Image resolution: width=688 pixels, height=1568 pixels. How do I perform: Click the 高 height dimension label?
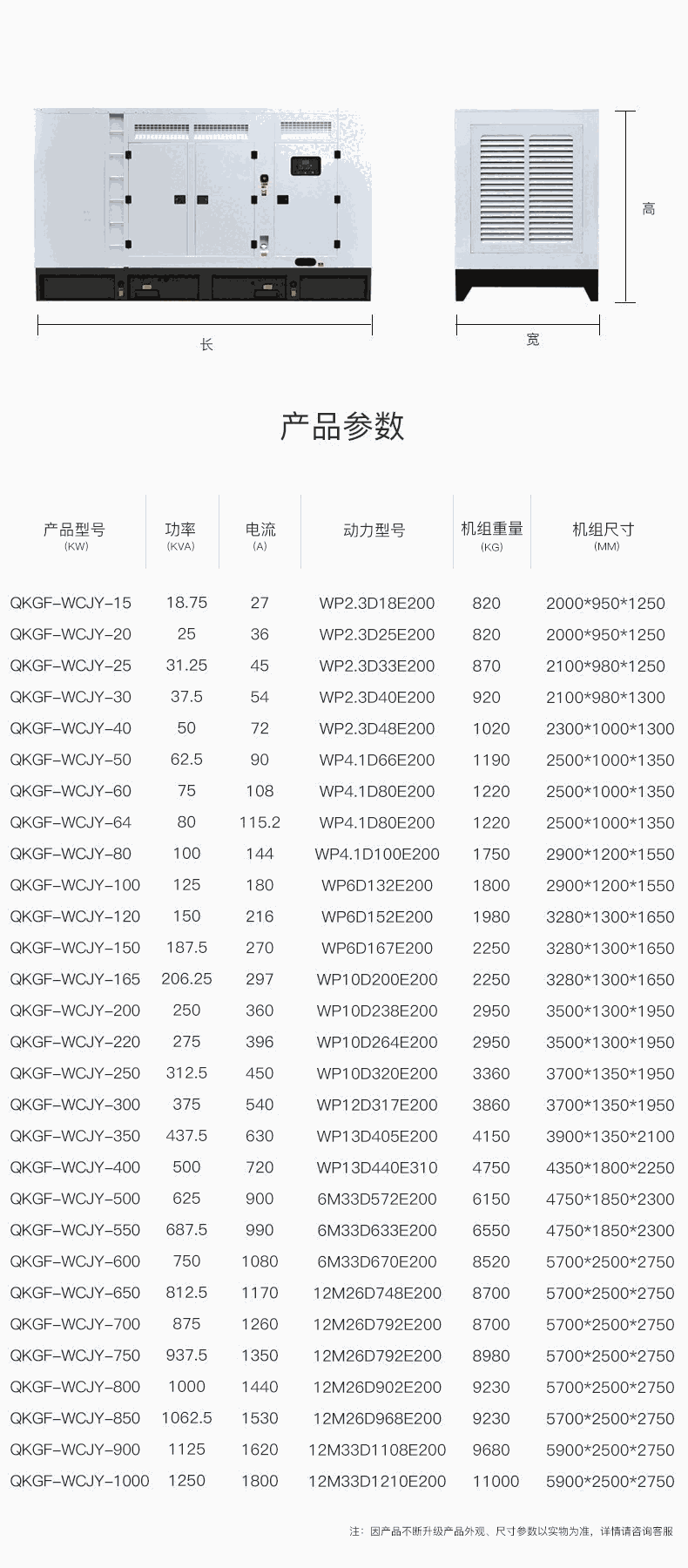click(648, 209)
